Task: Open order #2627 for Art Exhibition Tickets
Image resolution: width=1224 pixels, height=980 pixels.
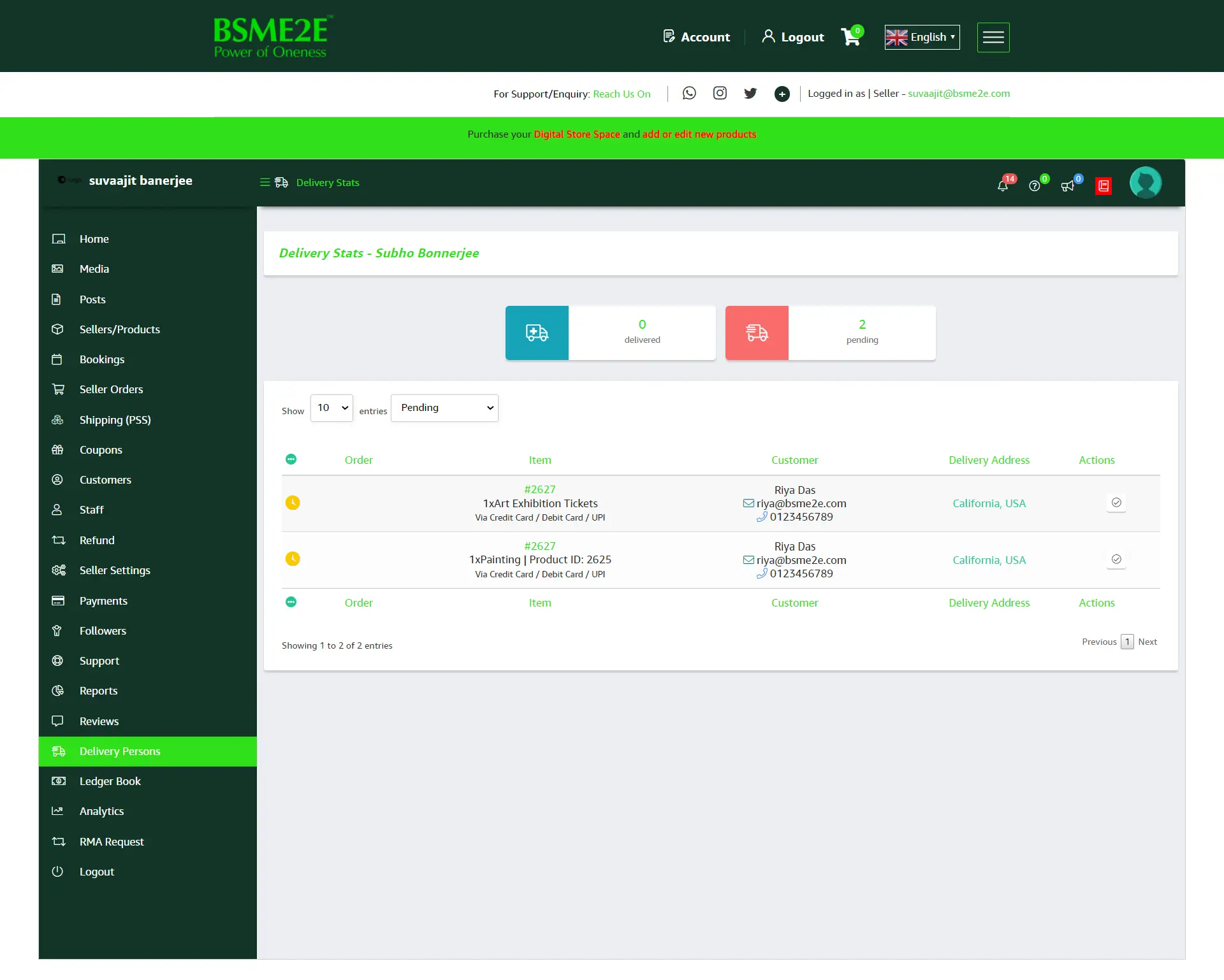Action: (x=540, y=489)
